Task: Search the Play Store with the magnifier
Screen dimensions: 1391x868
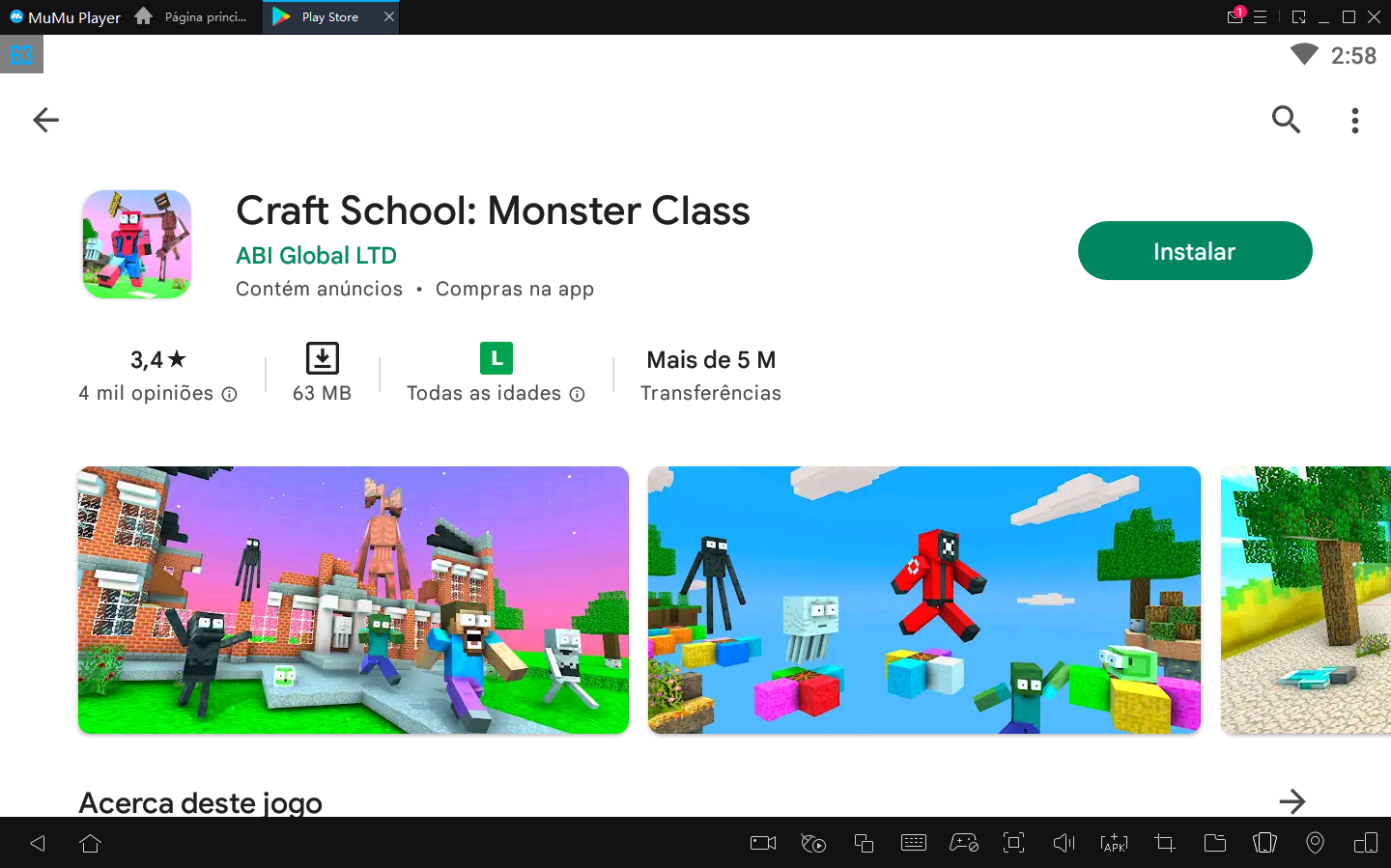Action: (1286, 120)
